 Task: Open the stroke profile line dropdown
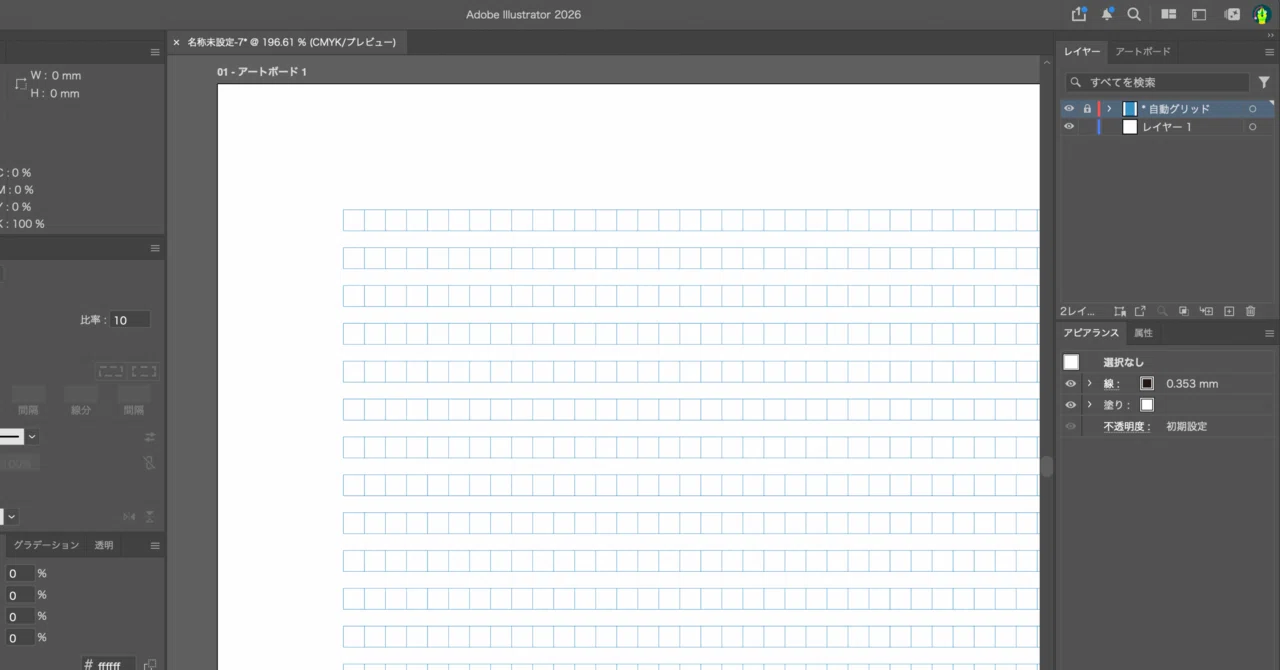pyautogui.click(x=32, y=436)
